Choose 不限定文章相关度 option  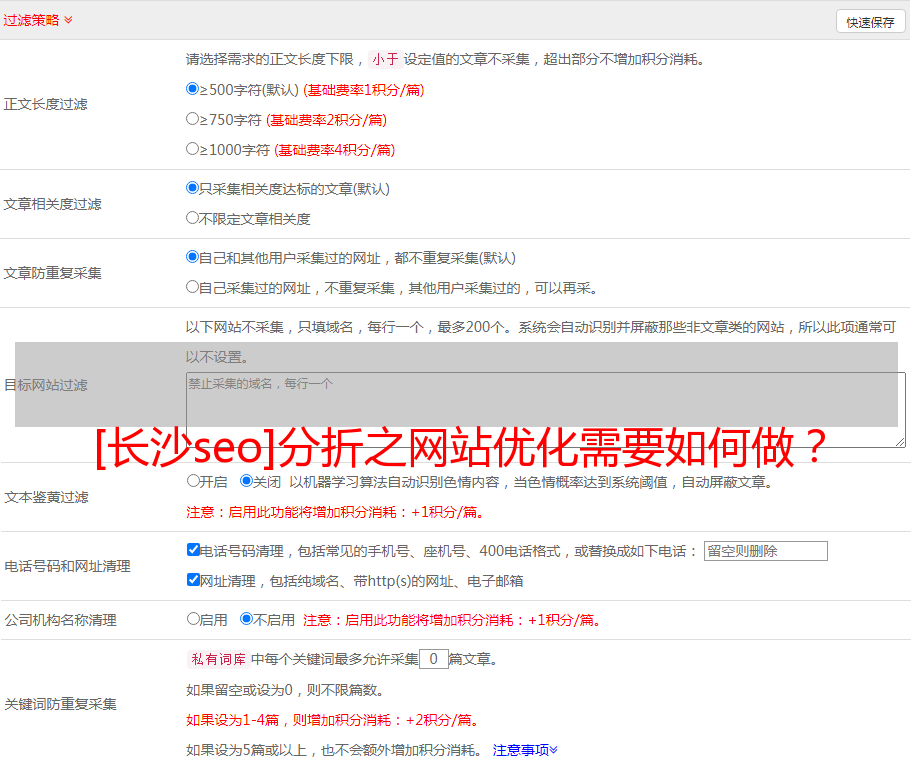coord(193,218)
